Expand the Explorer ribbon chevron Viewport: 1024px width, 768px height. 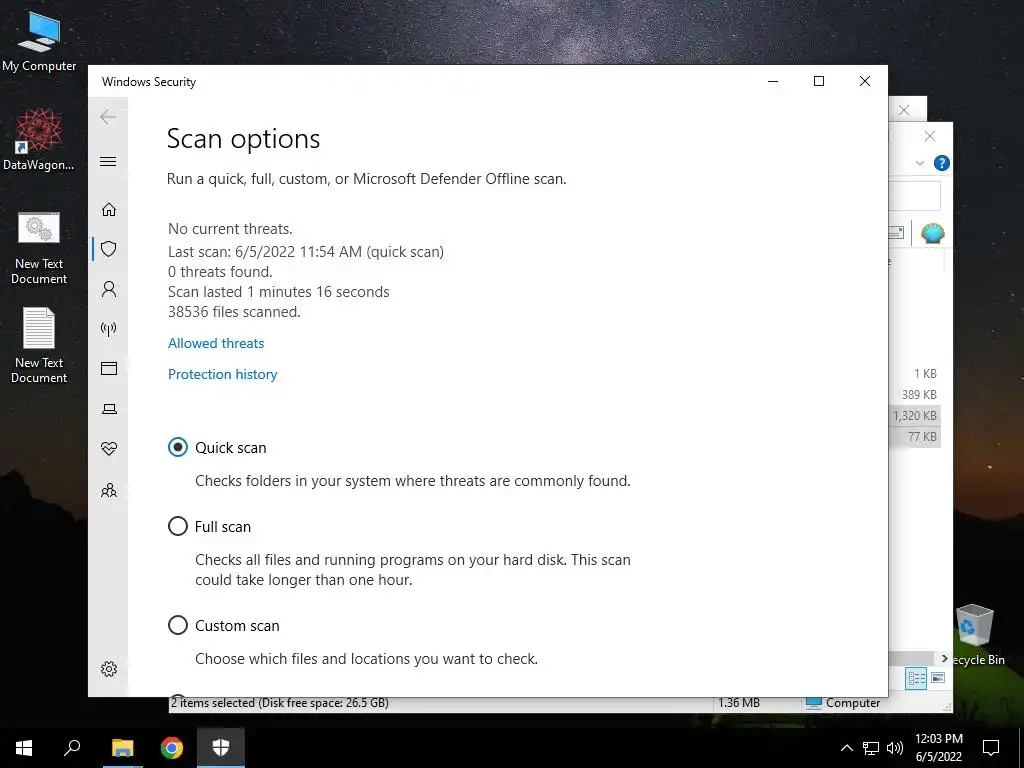(x=920, y=163)
